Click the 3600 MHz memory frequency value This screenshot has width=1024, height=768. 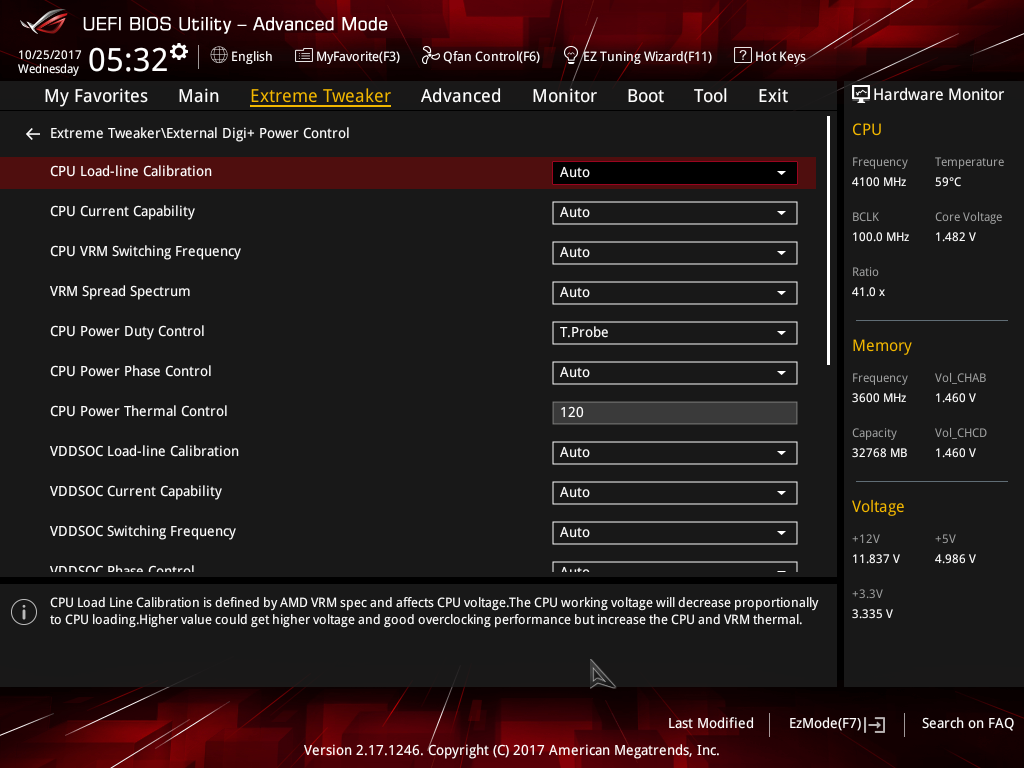coord(879,398)
